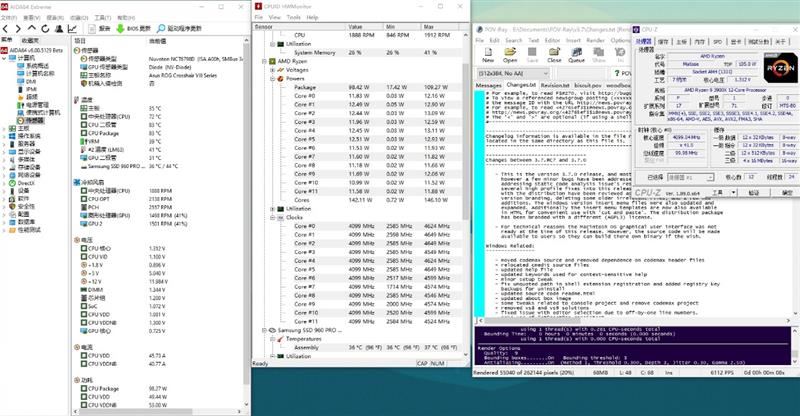Viewport: 800px width, 416px height.
Task: Open the Tools menu in HWMonitor
Action: [293, 17]
